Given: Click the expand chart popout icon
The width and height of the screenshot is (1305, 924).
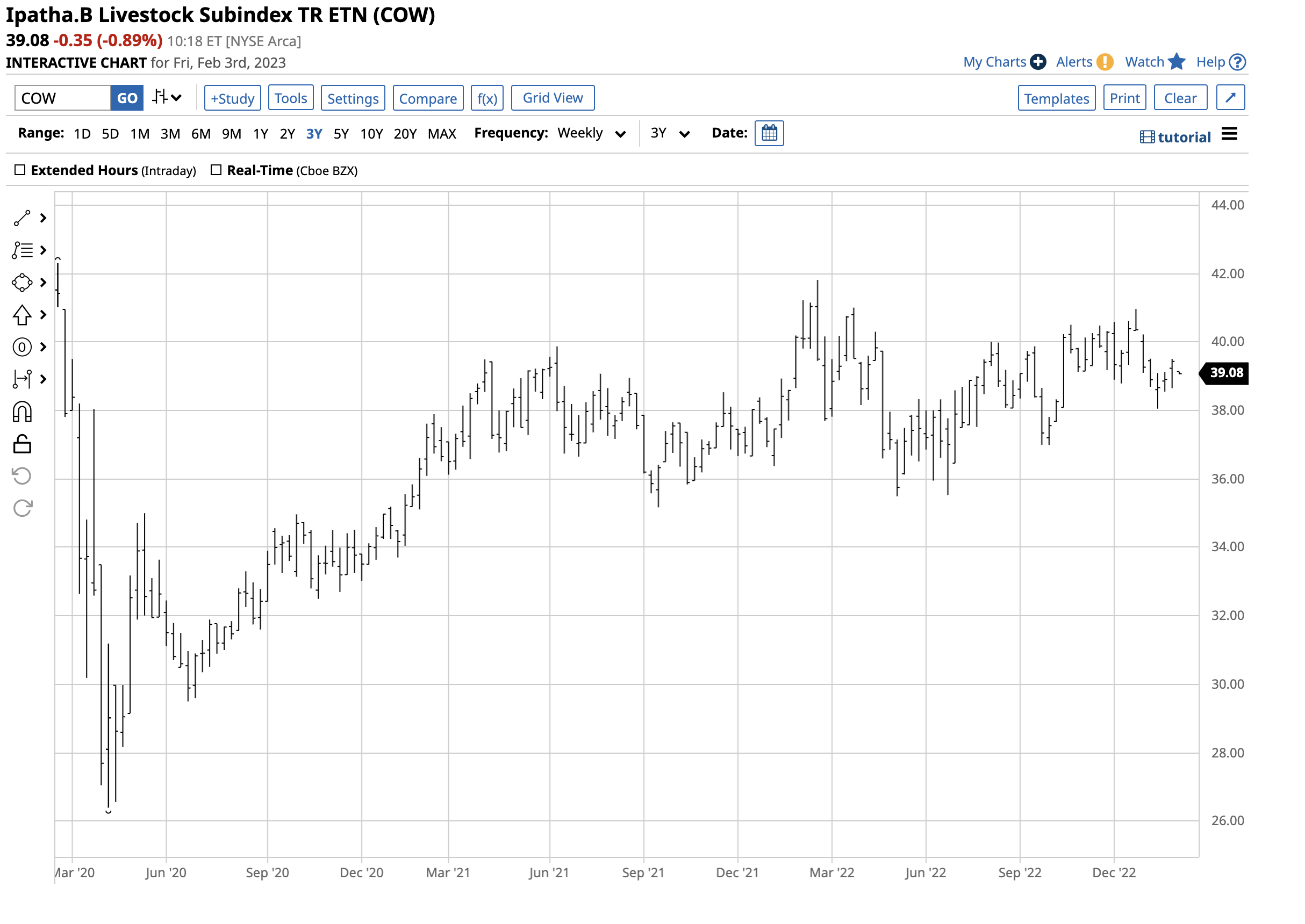Looking at the screenshot, I should click(x=1230, y=98).
